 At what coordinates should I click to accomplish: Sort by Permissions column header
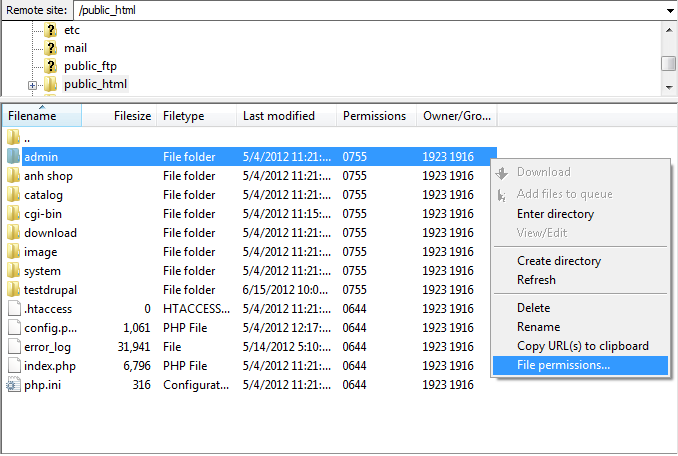click(376, 116)
